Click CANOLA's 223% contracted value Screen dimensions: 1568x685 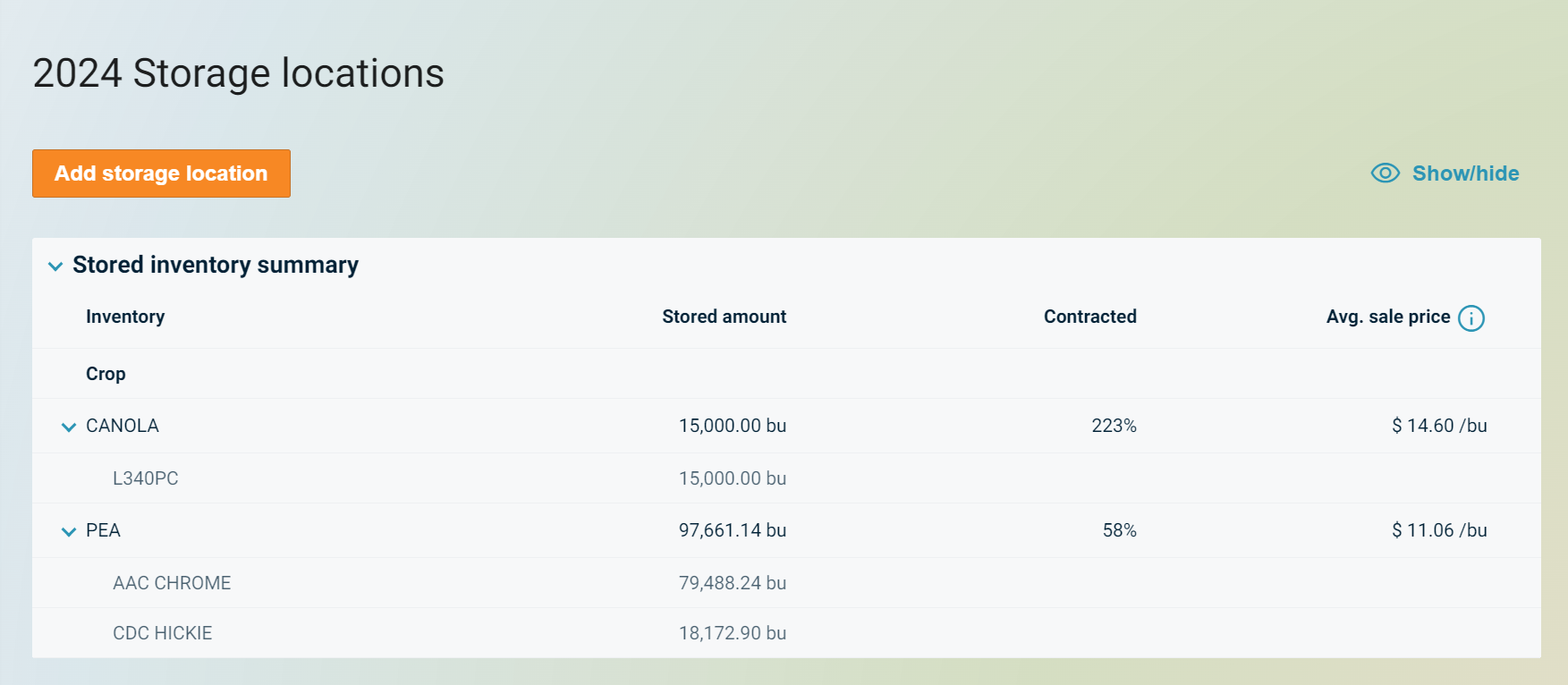(x=1114, y=426)
